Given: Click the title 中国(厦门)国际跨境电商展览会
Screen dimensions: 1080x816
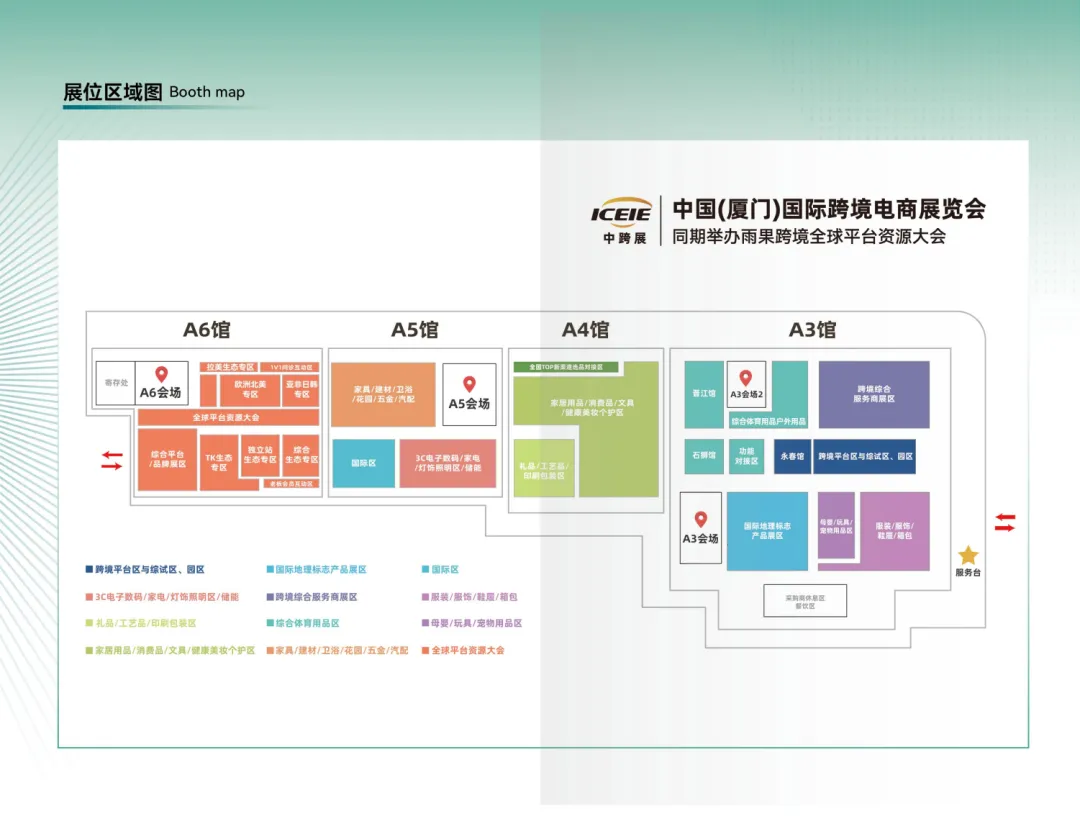Looking at the screenshot, I should pyautogui.click(x=829, y=209).
